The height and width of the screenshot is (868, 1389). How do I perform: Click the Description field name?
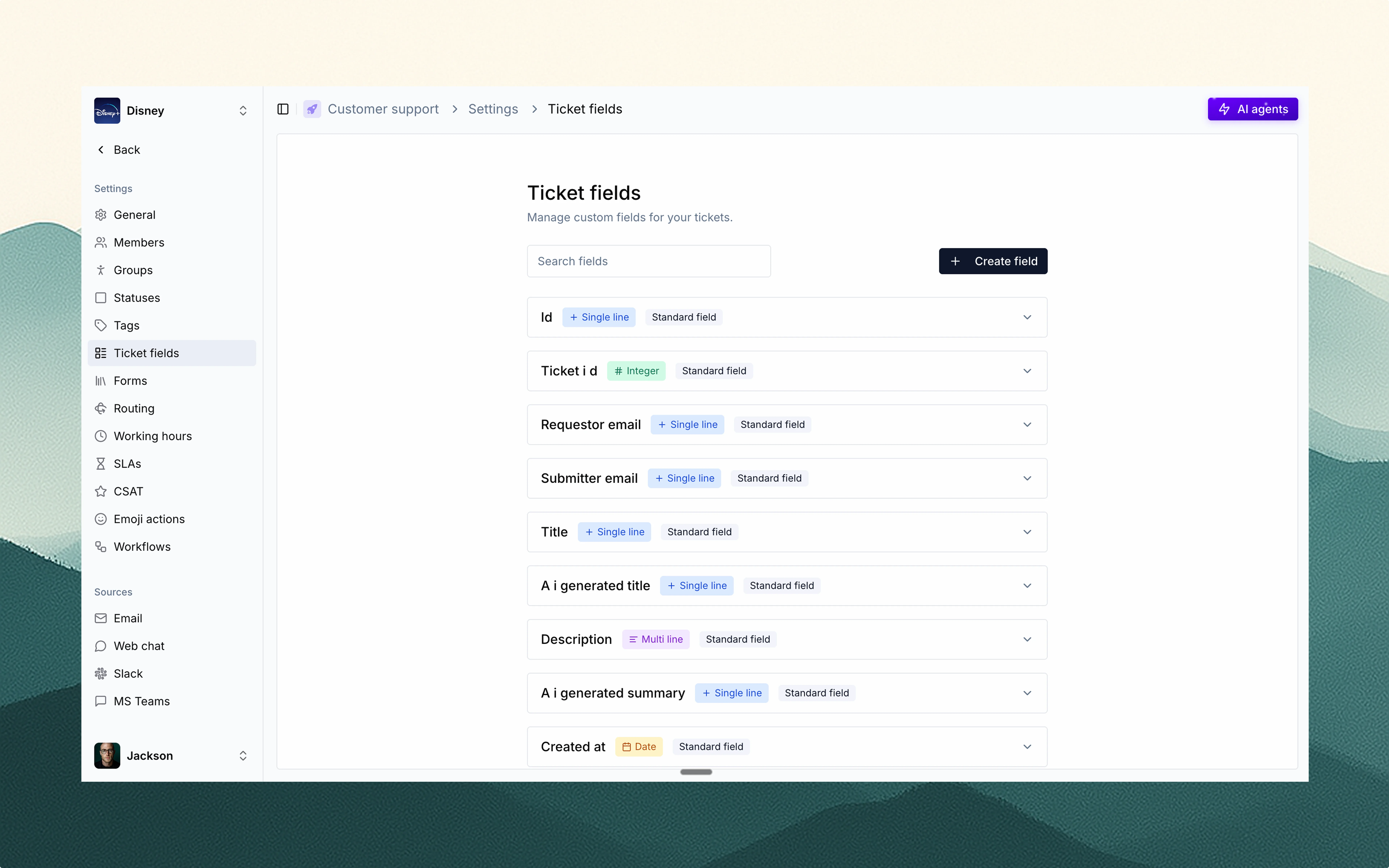coord(576,640)
